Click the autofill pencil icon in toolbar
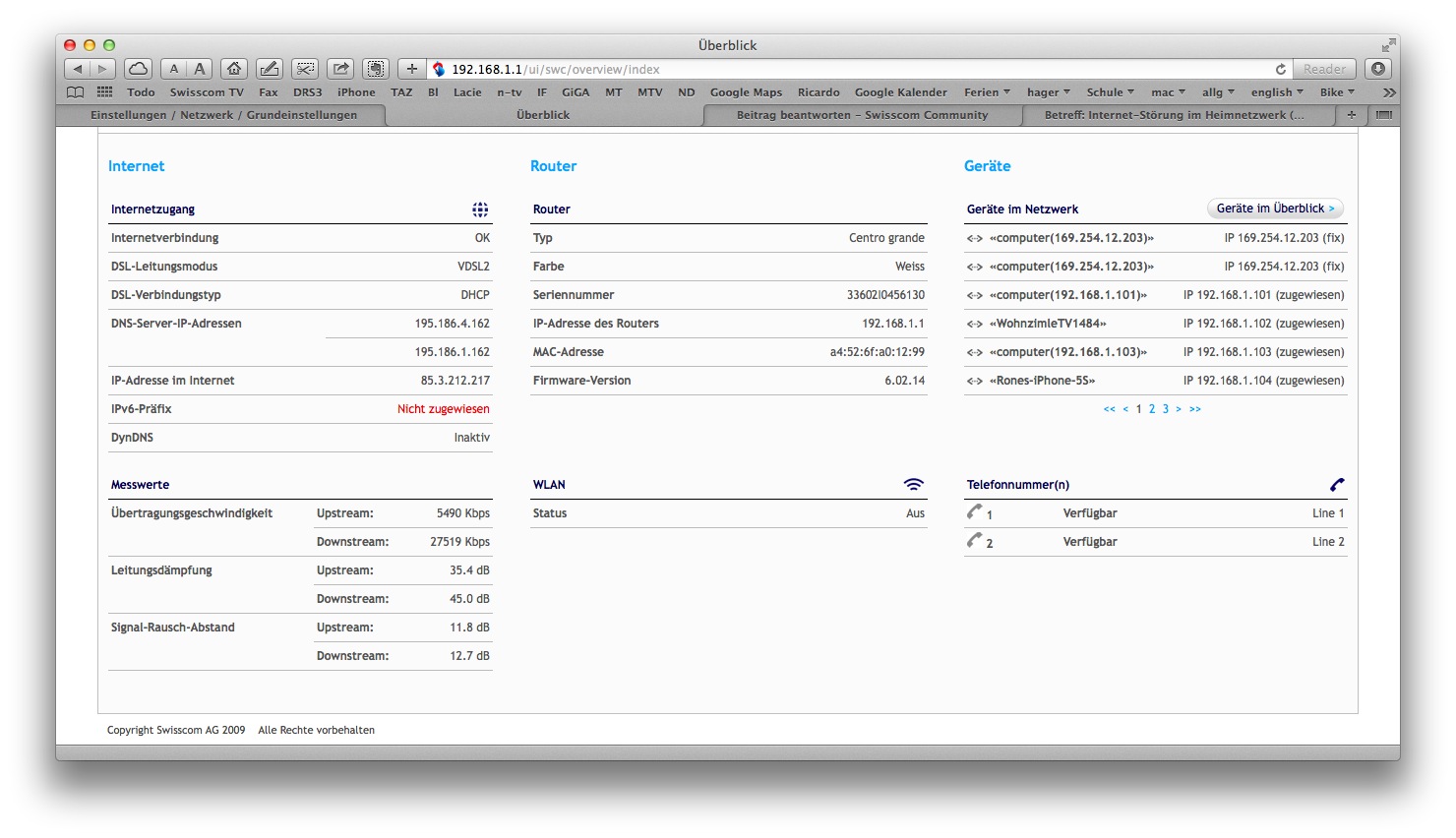The width and height of the screenshot is (1456, 838). (x=270, y=69)
